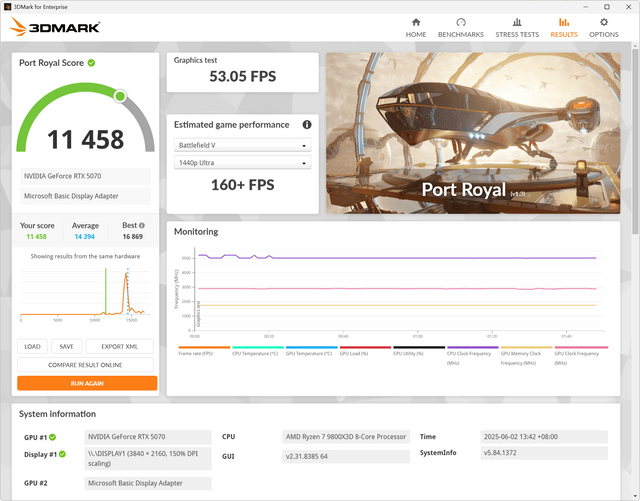The image size is (640, 501).
Task: Toggle the CPU Clock Frequency legend swatch
Action: click(x=473, y=347)
